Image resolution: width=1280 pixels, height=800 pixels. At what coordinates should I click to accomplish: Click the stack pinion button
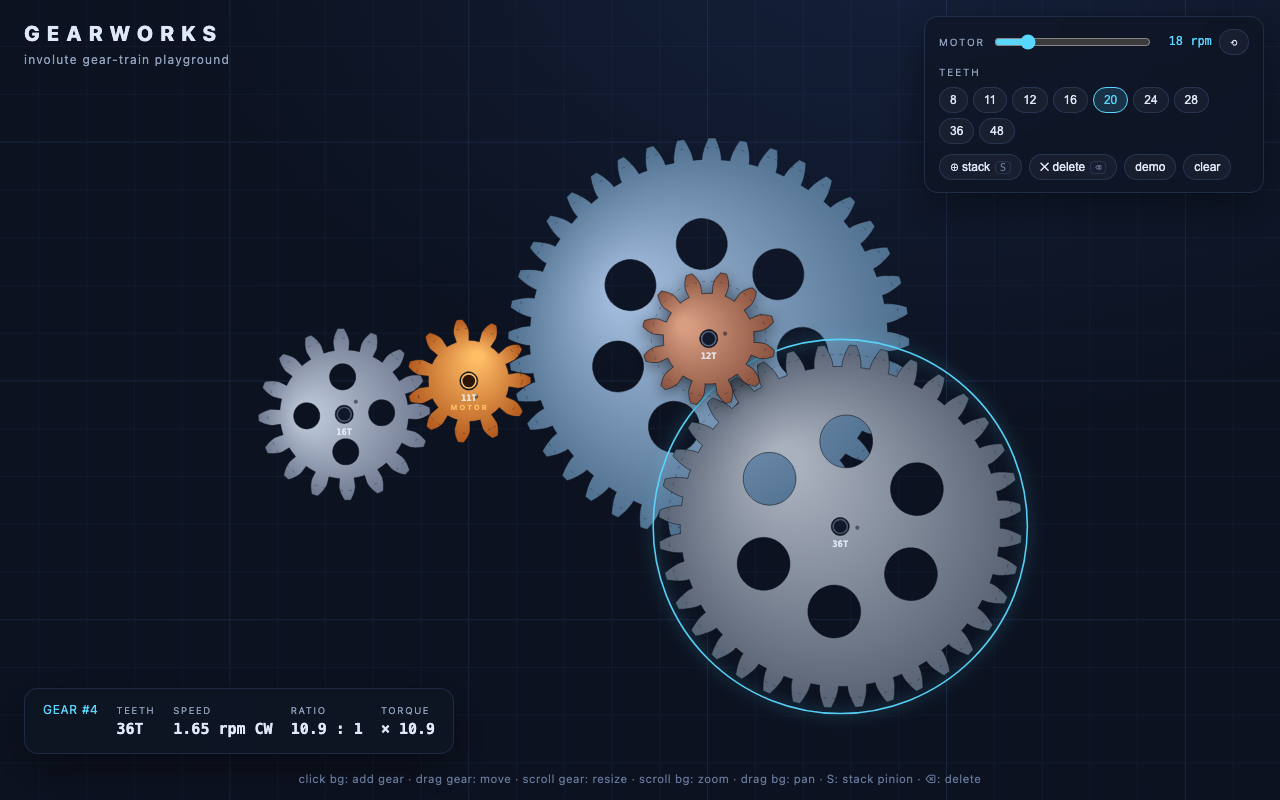980,167
